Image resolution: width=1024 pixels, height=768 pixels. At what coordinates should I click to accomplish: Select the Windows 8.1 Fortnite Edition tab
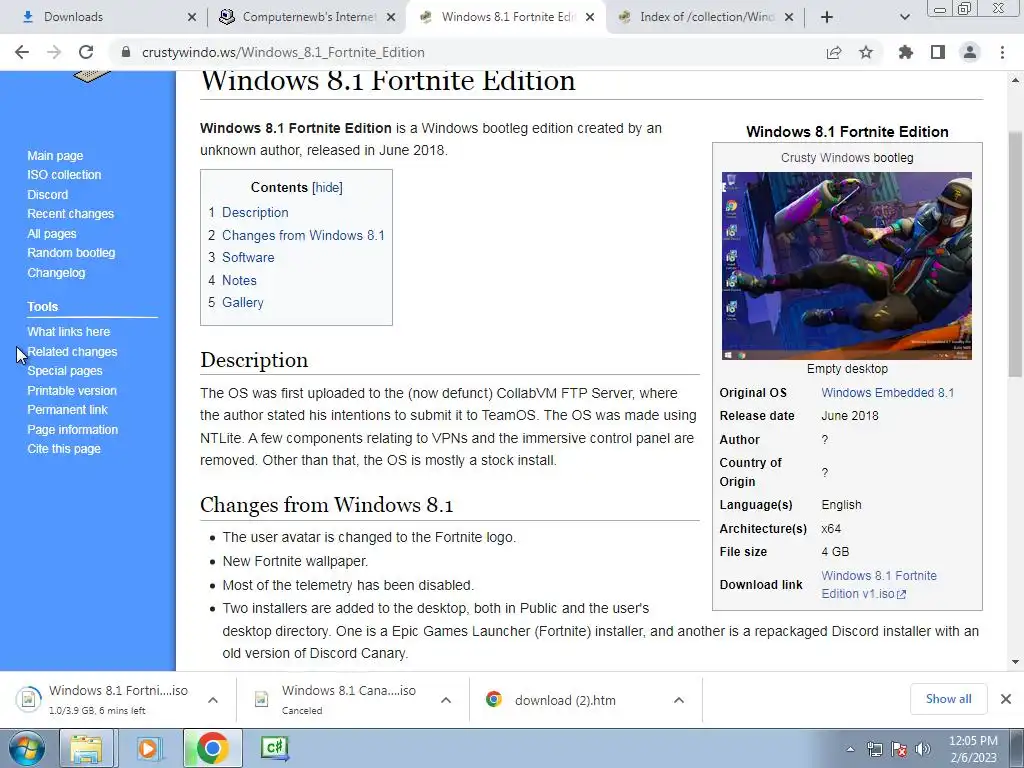508,17
